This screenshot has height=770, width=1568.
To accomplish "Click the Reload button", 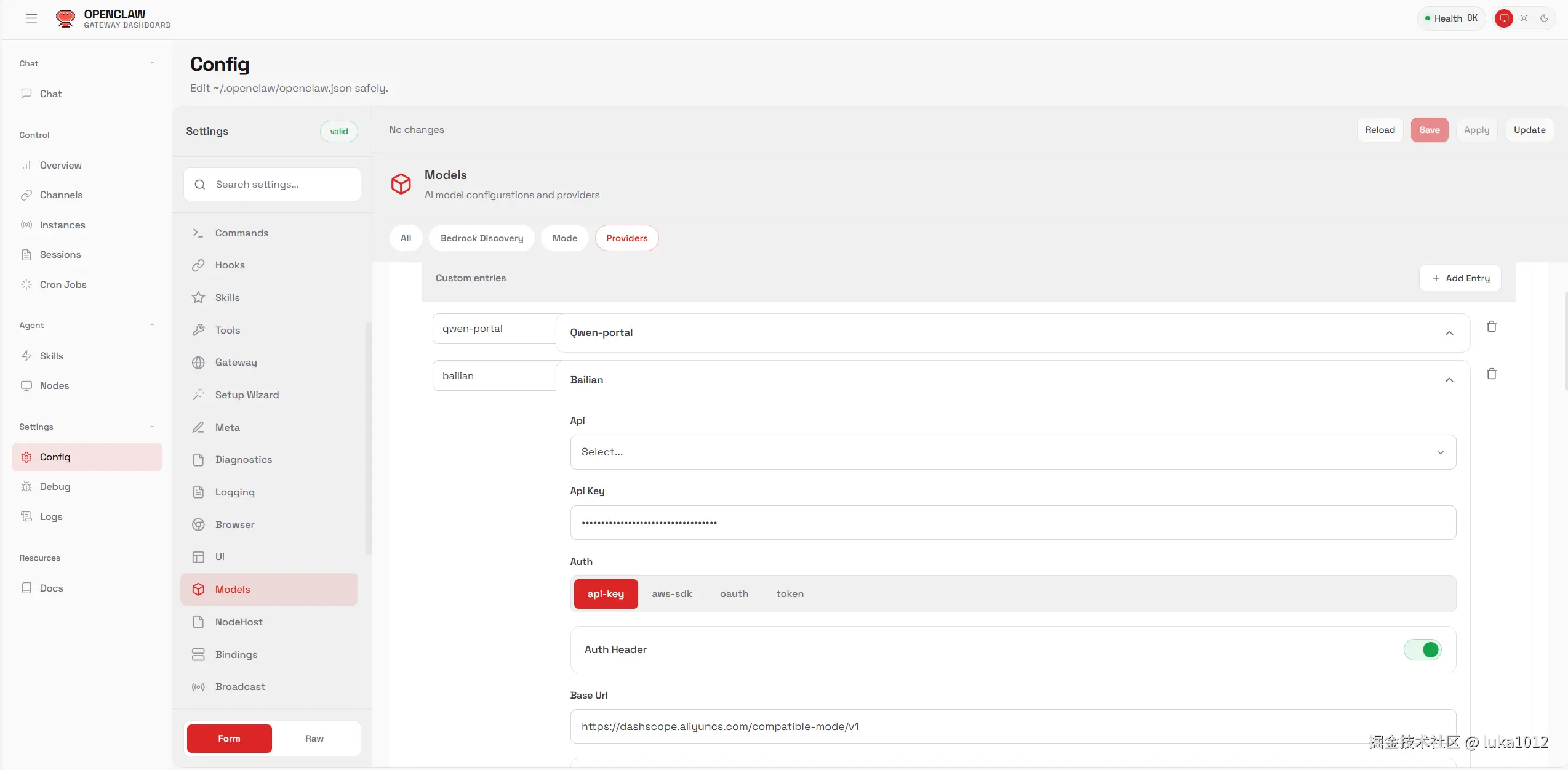I will pos(1380,130).
